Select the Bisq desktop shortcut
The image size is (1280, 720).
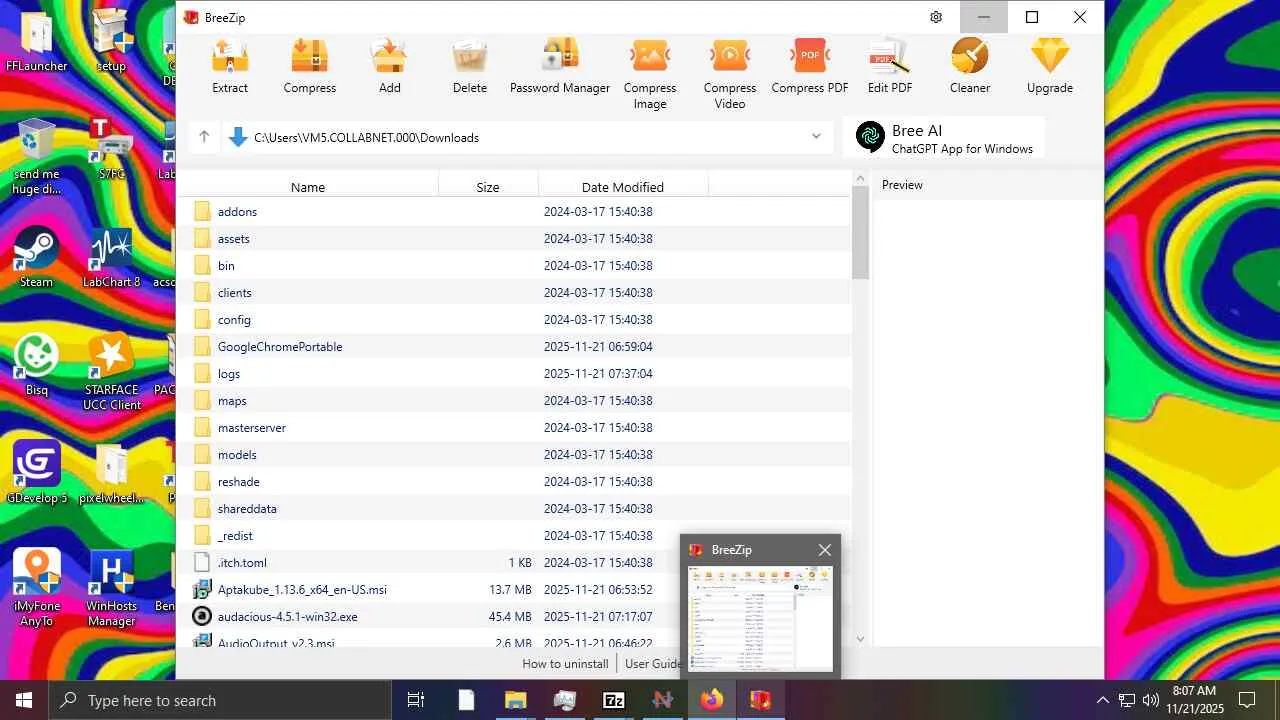tap(37, 364)
